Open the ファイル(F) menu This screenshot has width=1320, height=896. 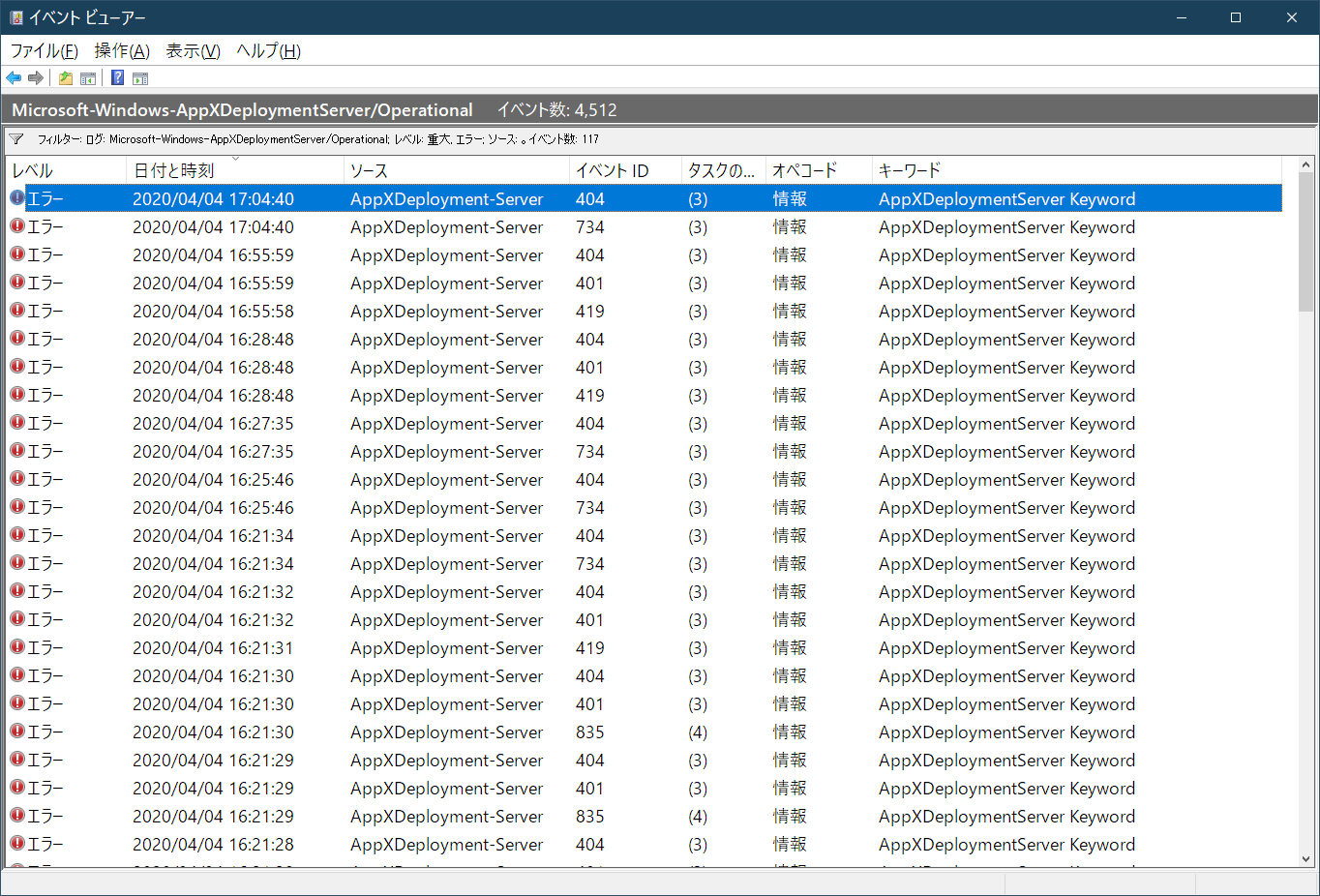click(44, 51)
